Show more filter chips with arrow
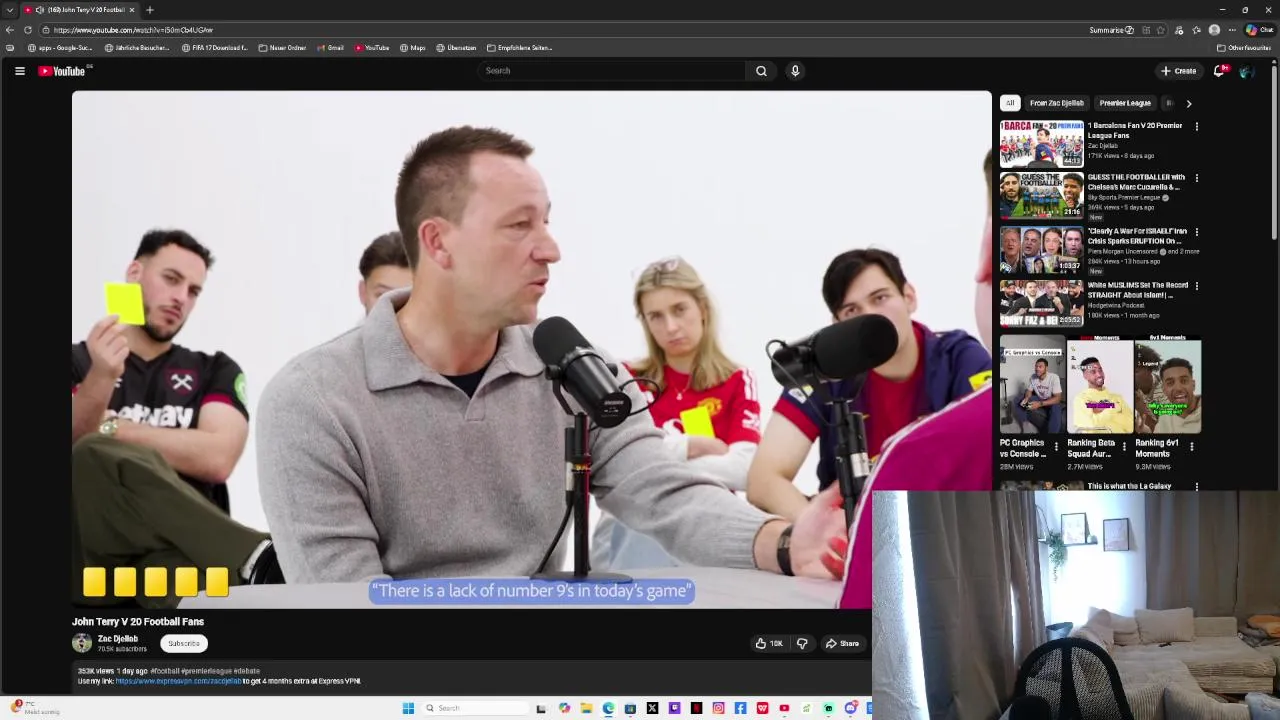Image resolution: width=1280 pixels, height=720 pixels. pos(1188,103)
